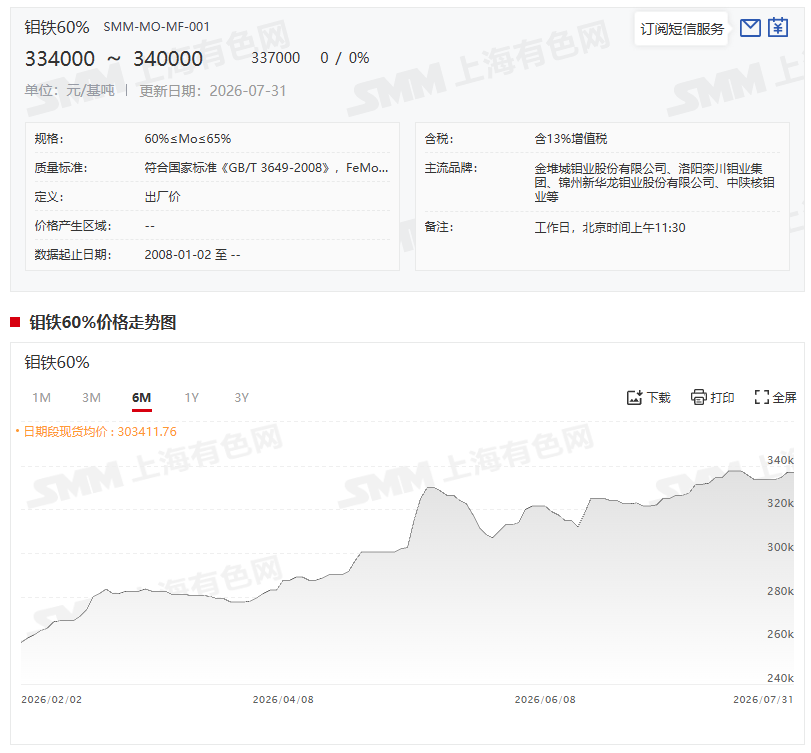Click the email envelope subscription icon

(750, 28)
